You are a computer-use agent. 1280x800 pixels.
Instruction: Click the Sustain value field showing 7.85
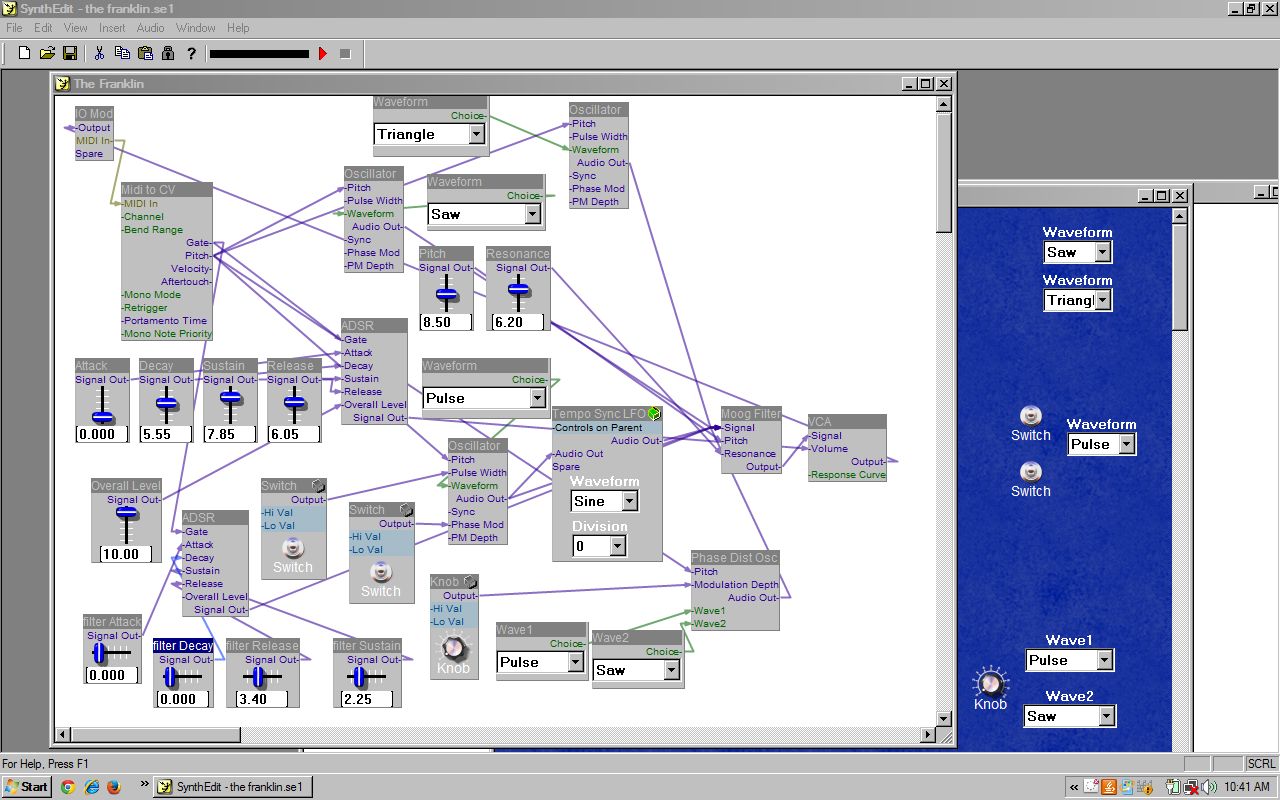click(x=230, y=434)
